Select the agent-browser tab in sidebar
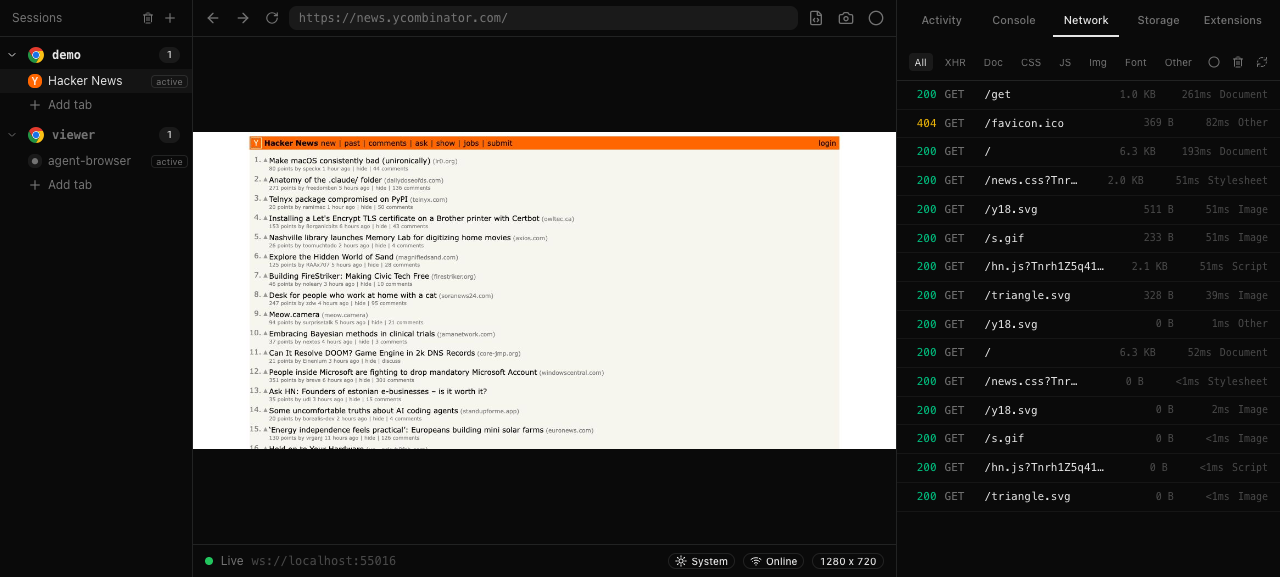The image size is (1280, 577). click(96, 161)
